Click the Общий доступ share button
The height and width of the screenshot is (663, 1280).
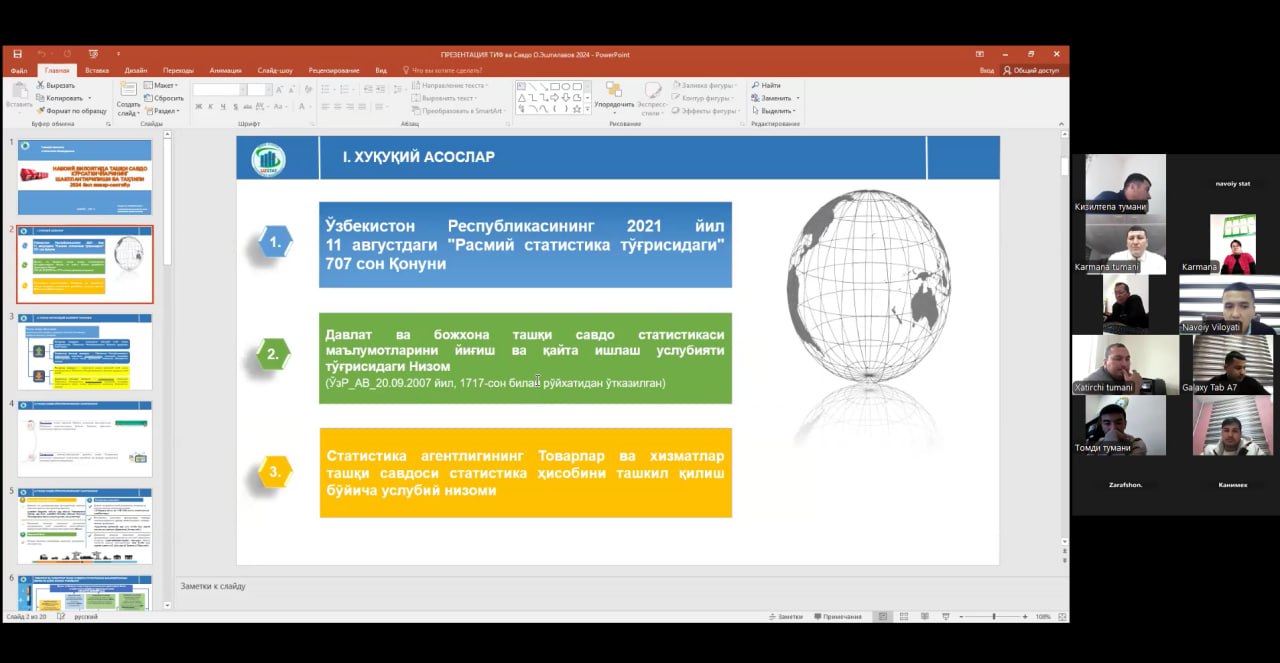tap(1031, 71)
